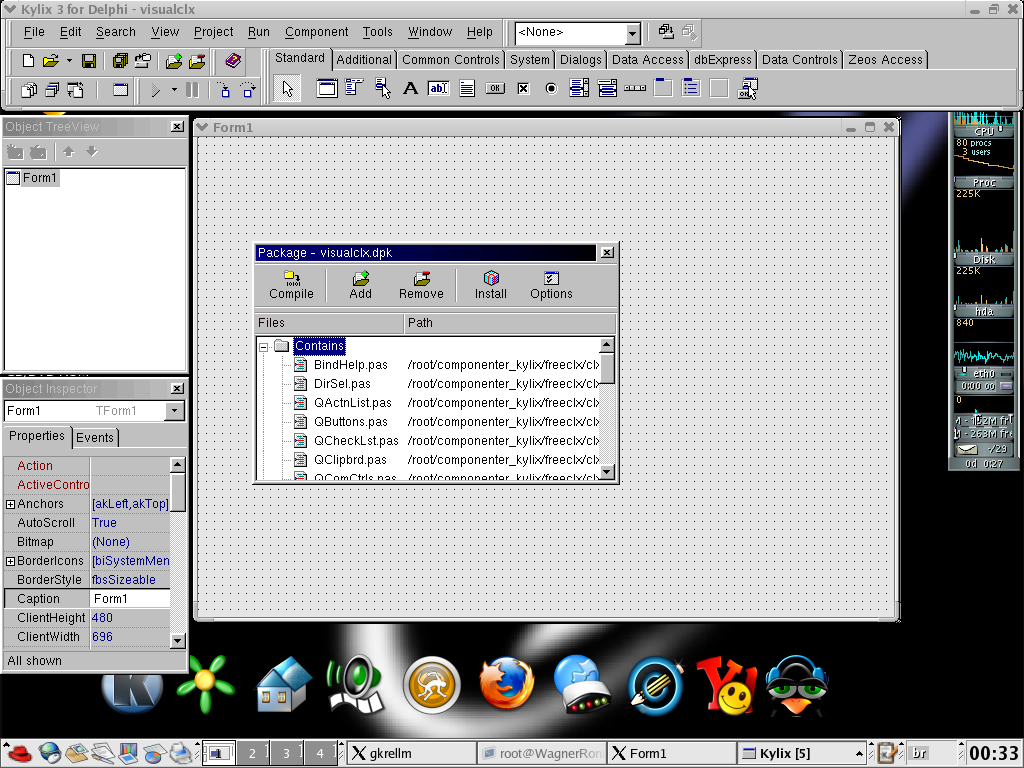
Task: Switch to the Events tab
Action: coord(95,438)
